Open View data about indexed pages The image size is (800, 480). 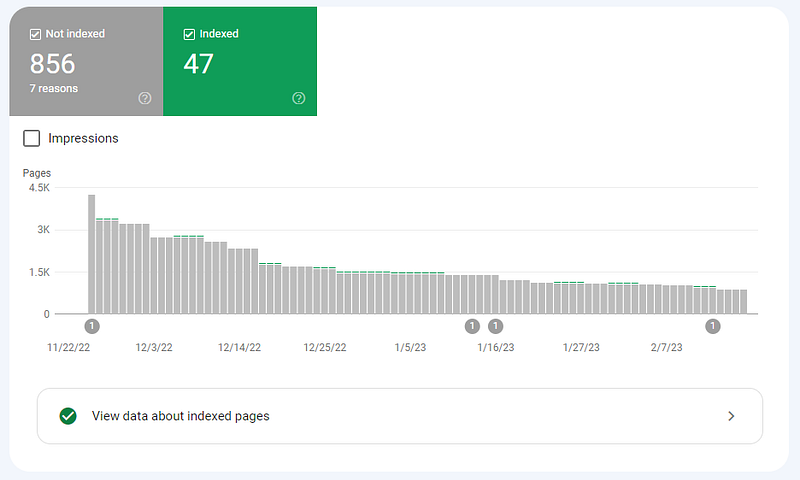pos(400,416)
